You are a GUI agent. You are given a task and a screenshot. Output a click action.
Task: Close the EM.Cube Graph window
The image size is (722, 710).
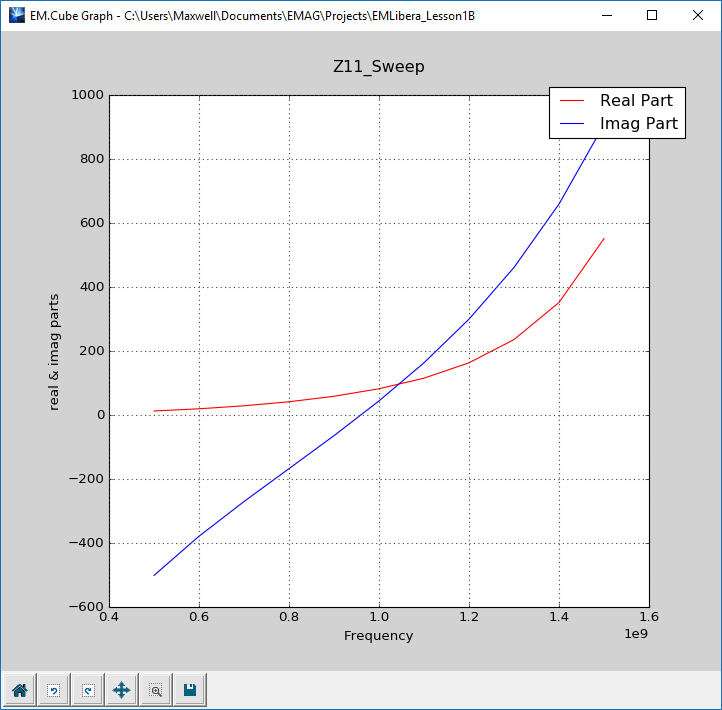[x=697, y=15]
